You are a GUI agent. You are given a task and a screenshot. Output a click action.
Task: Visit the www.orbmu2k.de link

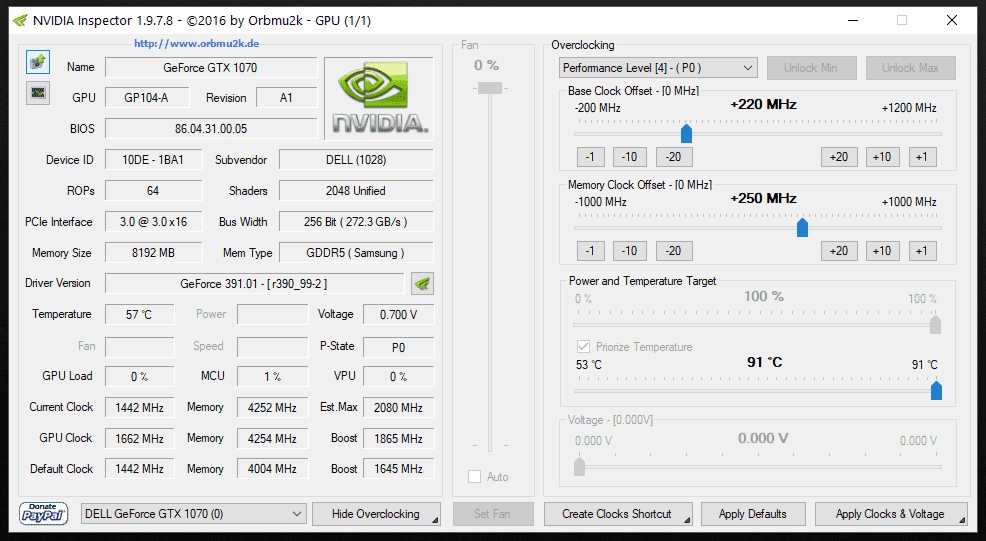pyautogui.click(x=196, y=43)
